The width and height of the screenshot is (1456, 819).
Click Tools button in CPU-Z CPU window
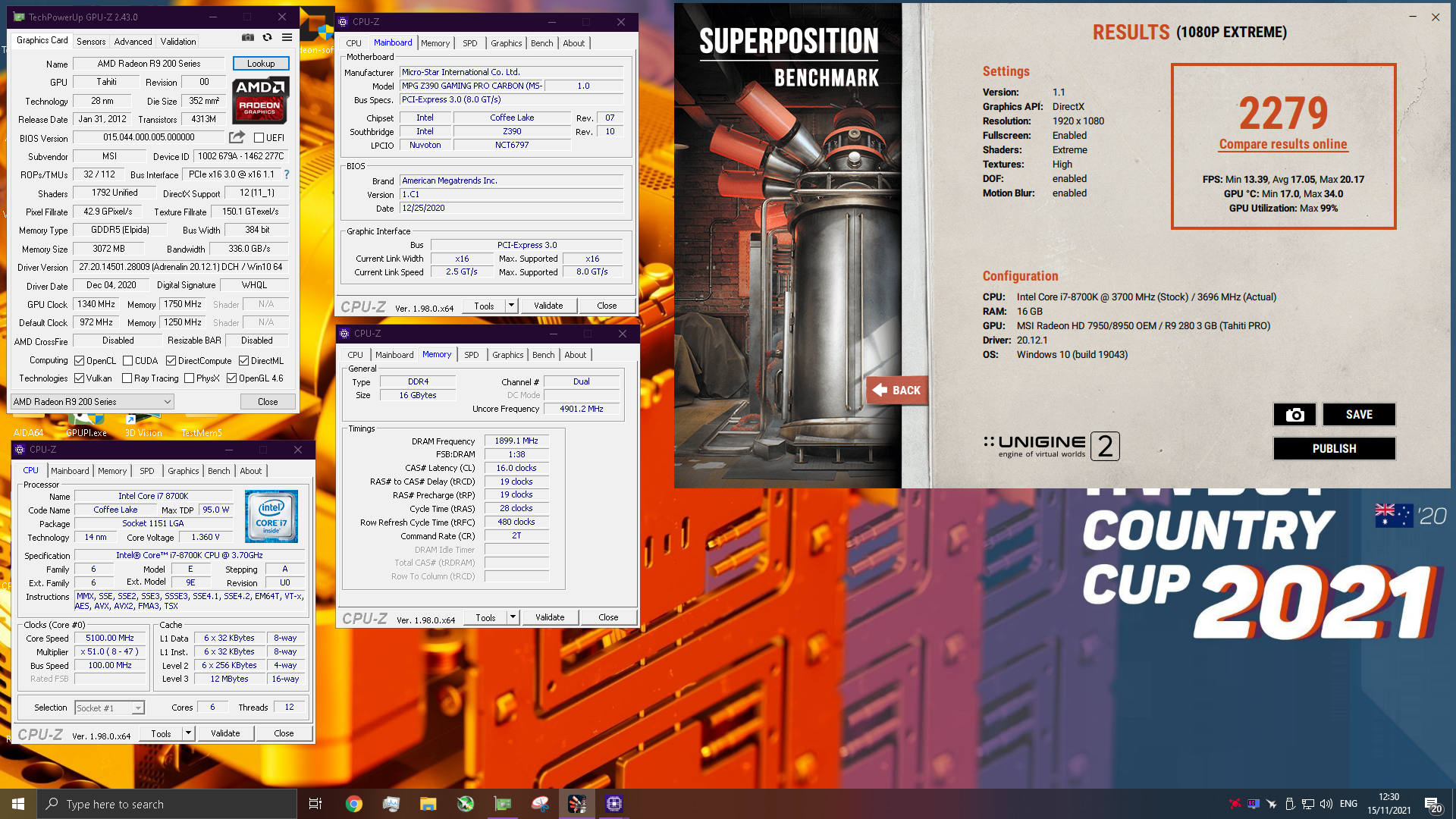click(161, 733)
